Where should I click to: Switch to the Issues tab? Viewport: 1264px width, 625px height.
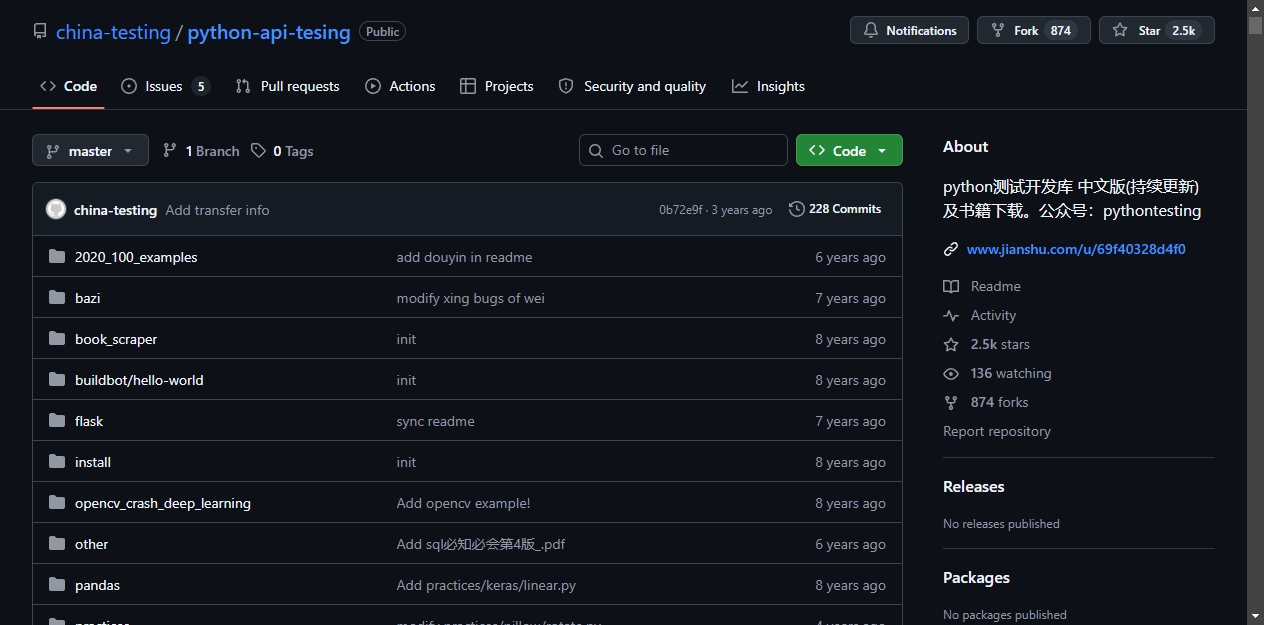[165, 86]
